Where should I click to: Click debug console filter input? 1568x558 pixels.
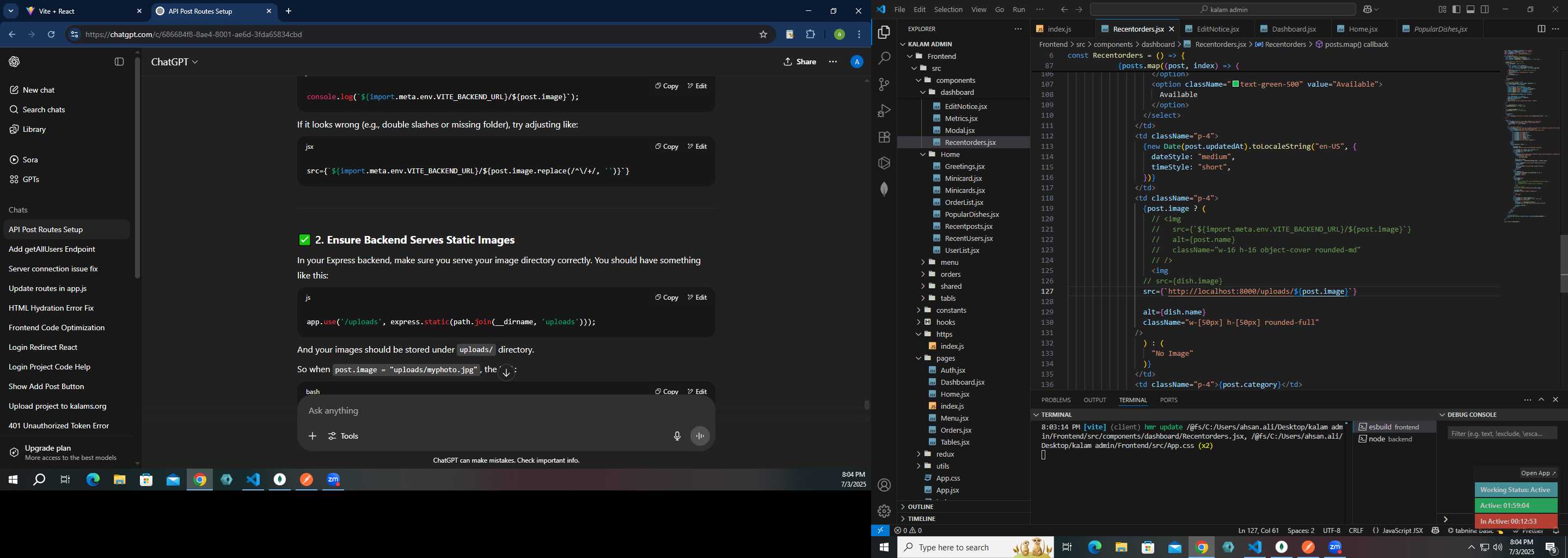[1502, 433]
